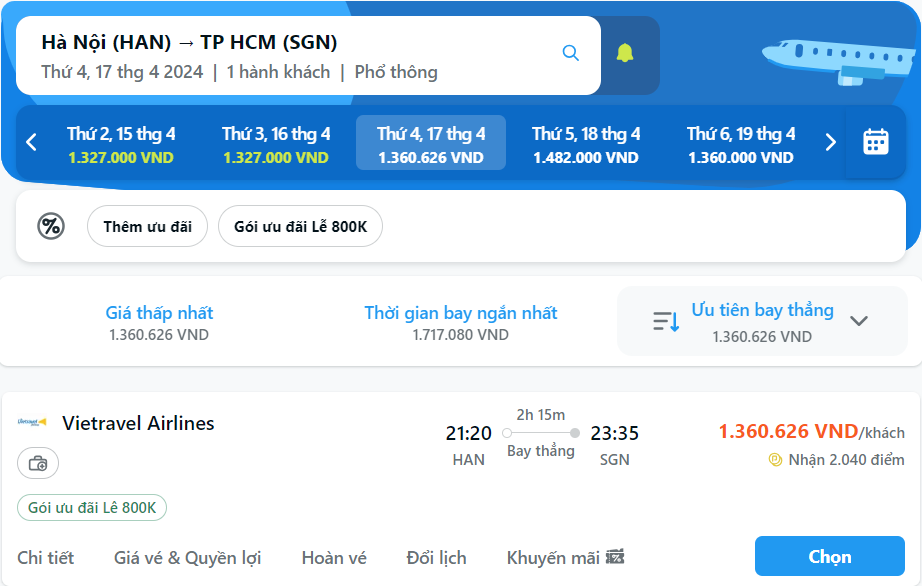Sort by Thời gian bay ngắn nhất
The height and width of the screenshot is (586, 922).
pyautogui.click(x=460, y=322)
